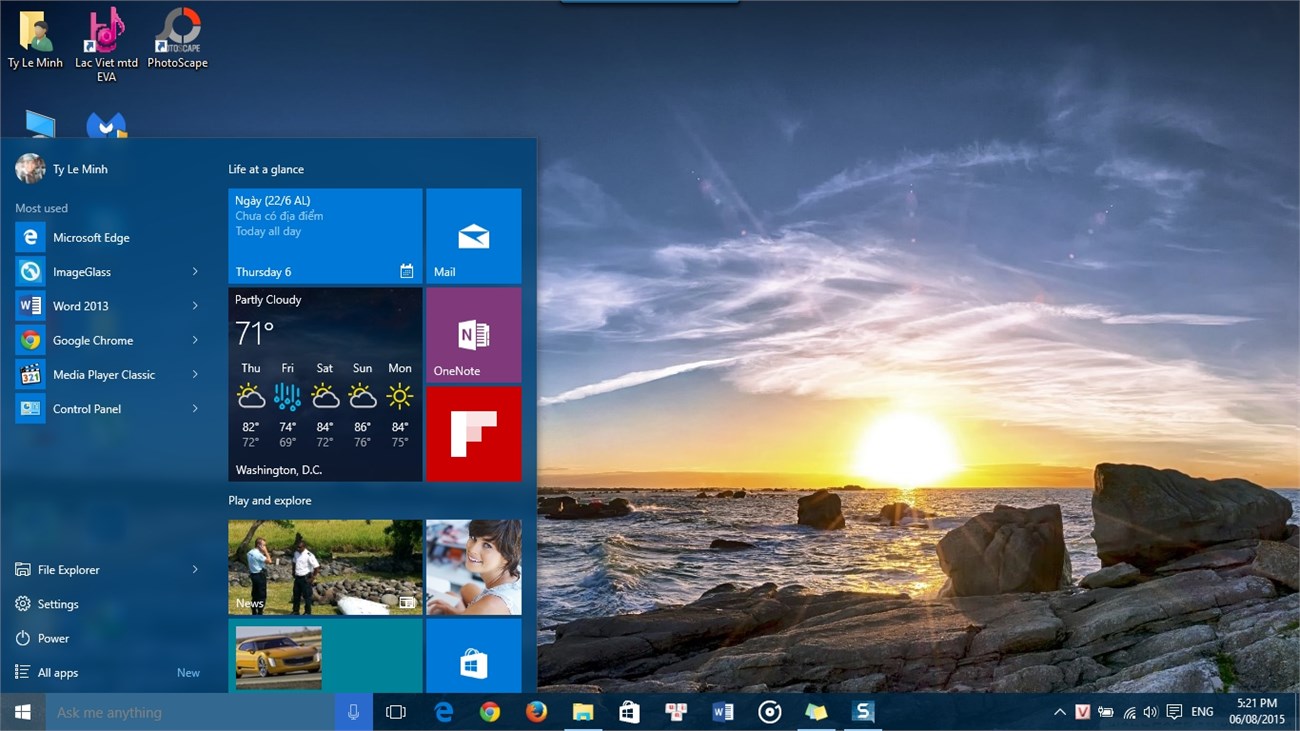
Task: Open the Weather tile for Washington, D.C.
Action: 325,385
